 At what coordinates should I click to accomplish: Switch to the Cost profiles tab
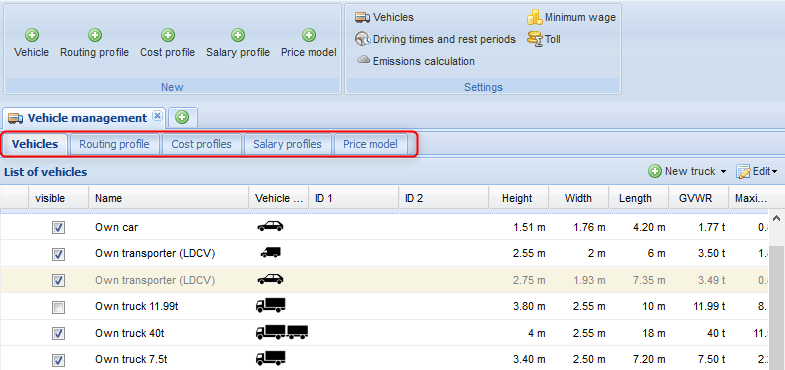(201, 144)
